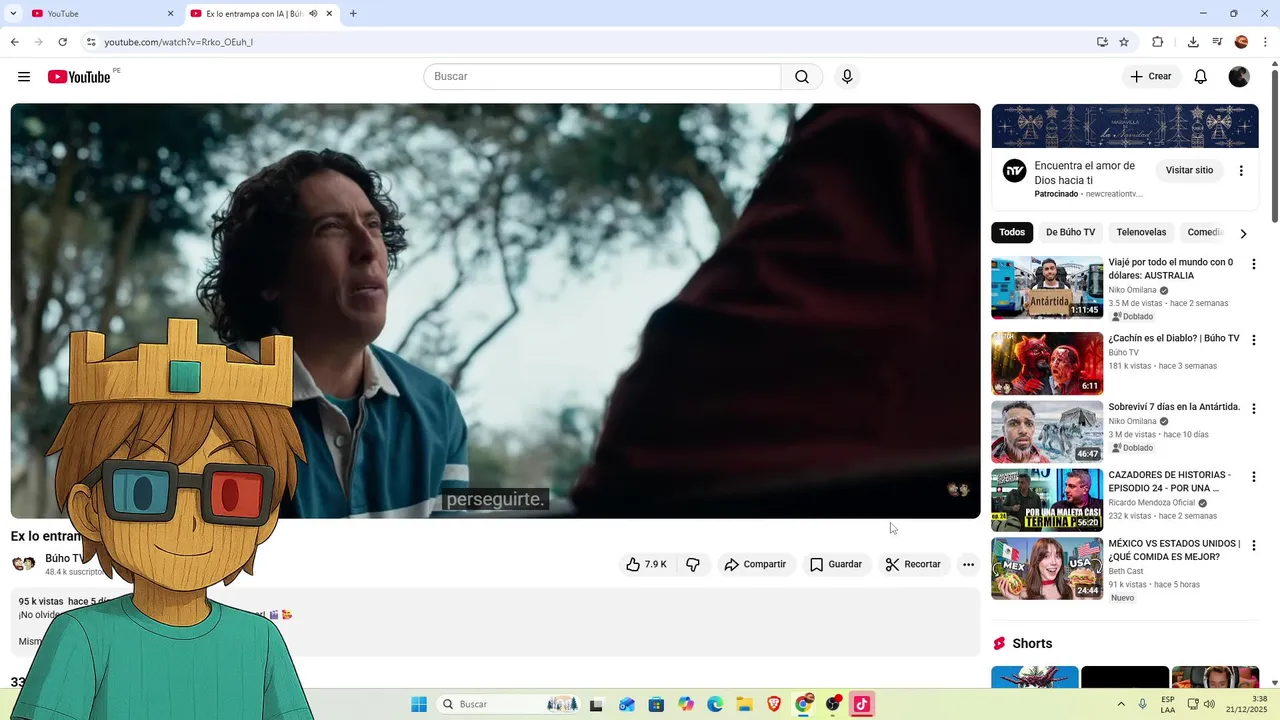Open Microsoft Edge from taskbar
The image size is (1280, 720).
click(715, 704)
